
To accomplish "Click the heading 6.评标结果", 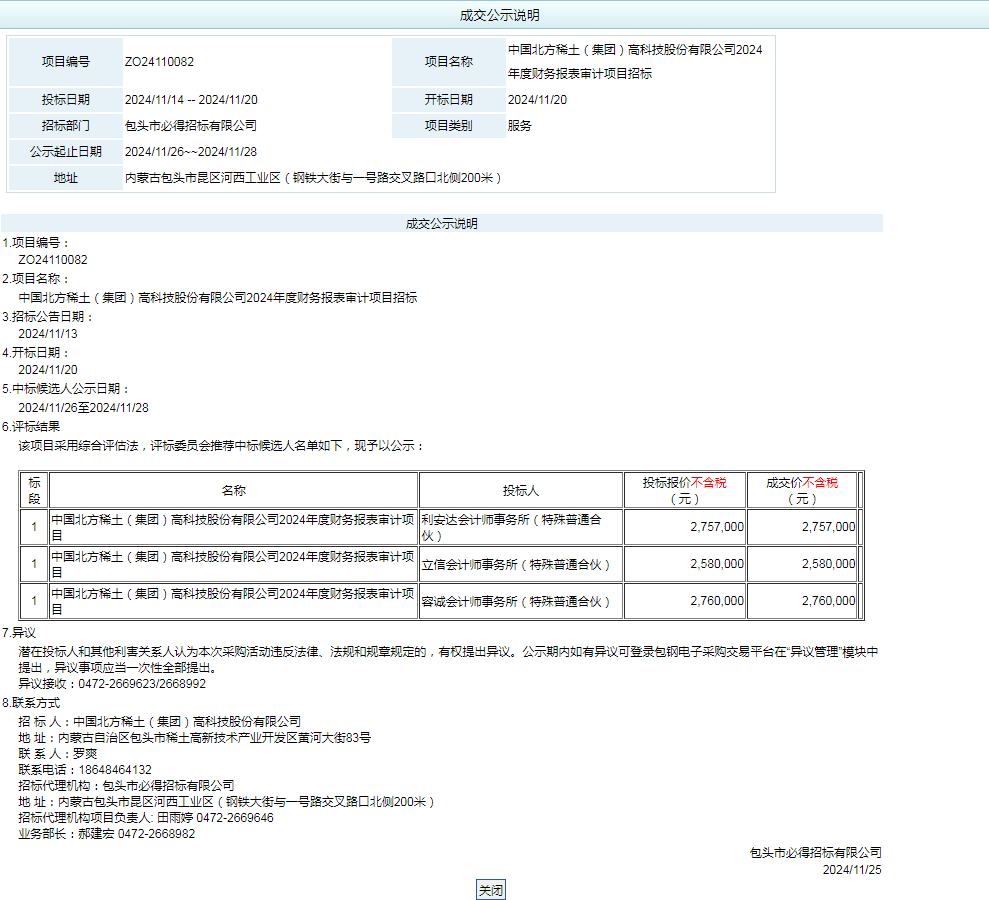I will point(31,427).
